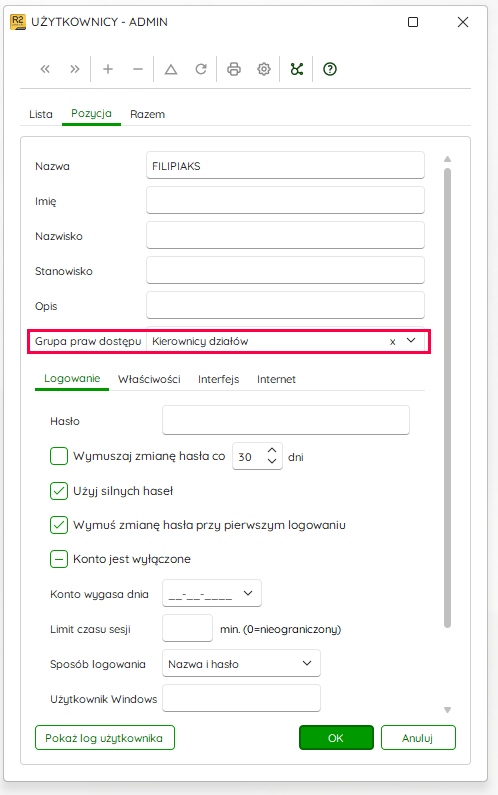Viewport: 498px width, 795px height.
Task: Switch to Lista tab
Action: pyautogui.click(x=41, y=114)
